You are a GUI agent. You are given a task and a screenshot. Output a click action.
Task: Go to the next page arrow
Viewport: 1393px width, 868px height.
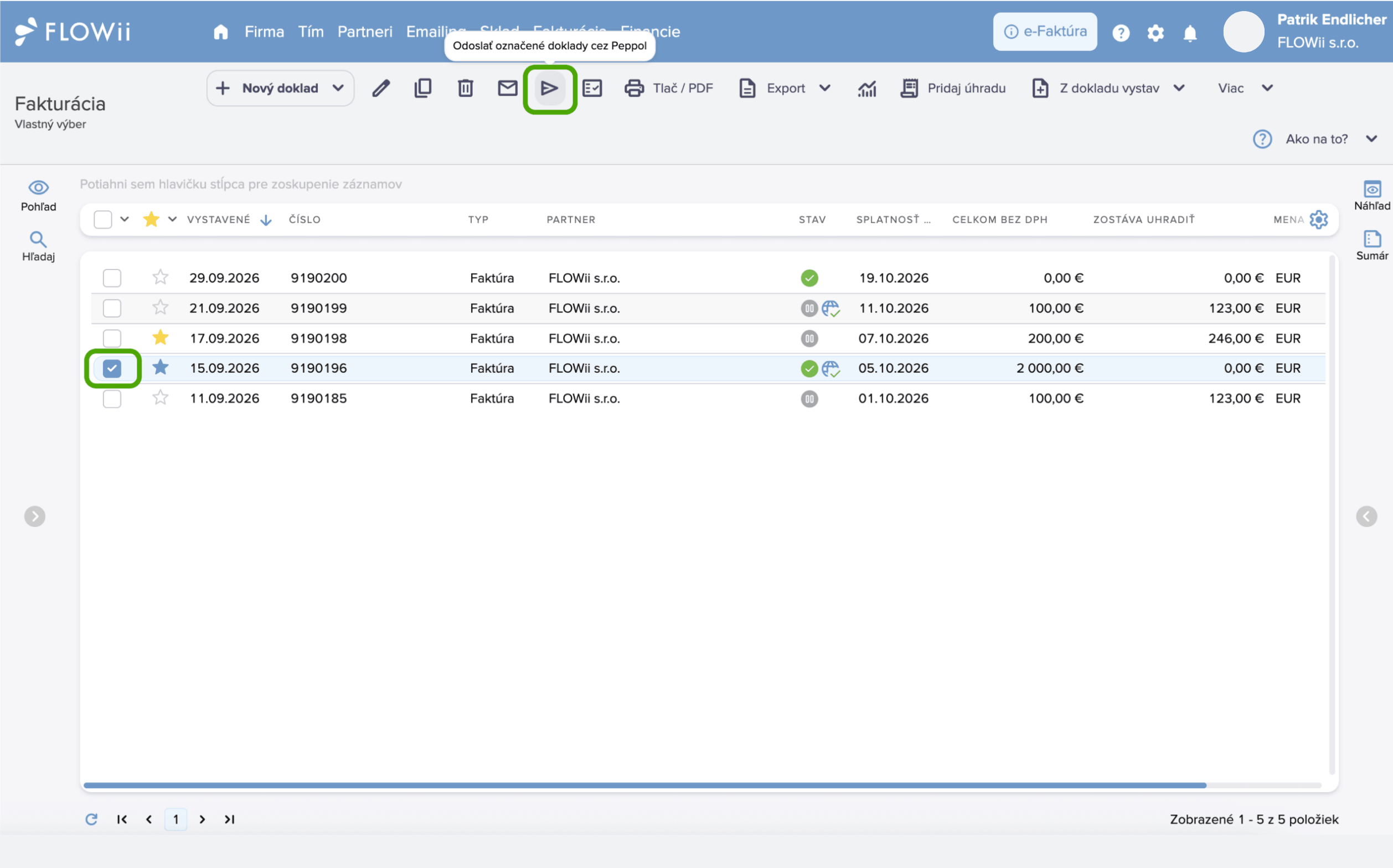click(x=202, y=819)
